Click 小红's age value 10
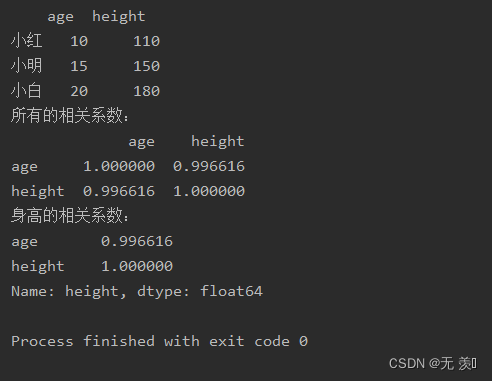 (x=79, y=41)
